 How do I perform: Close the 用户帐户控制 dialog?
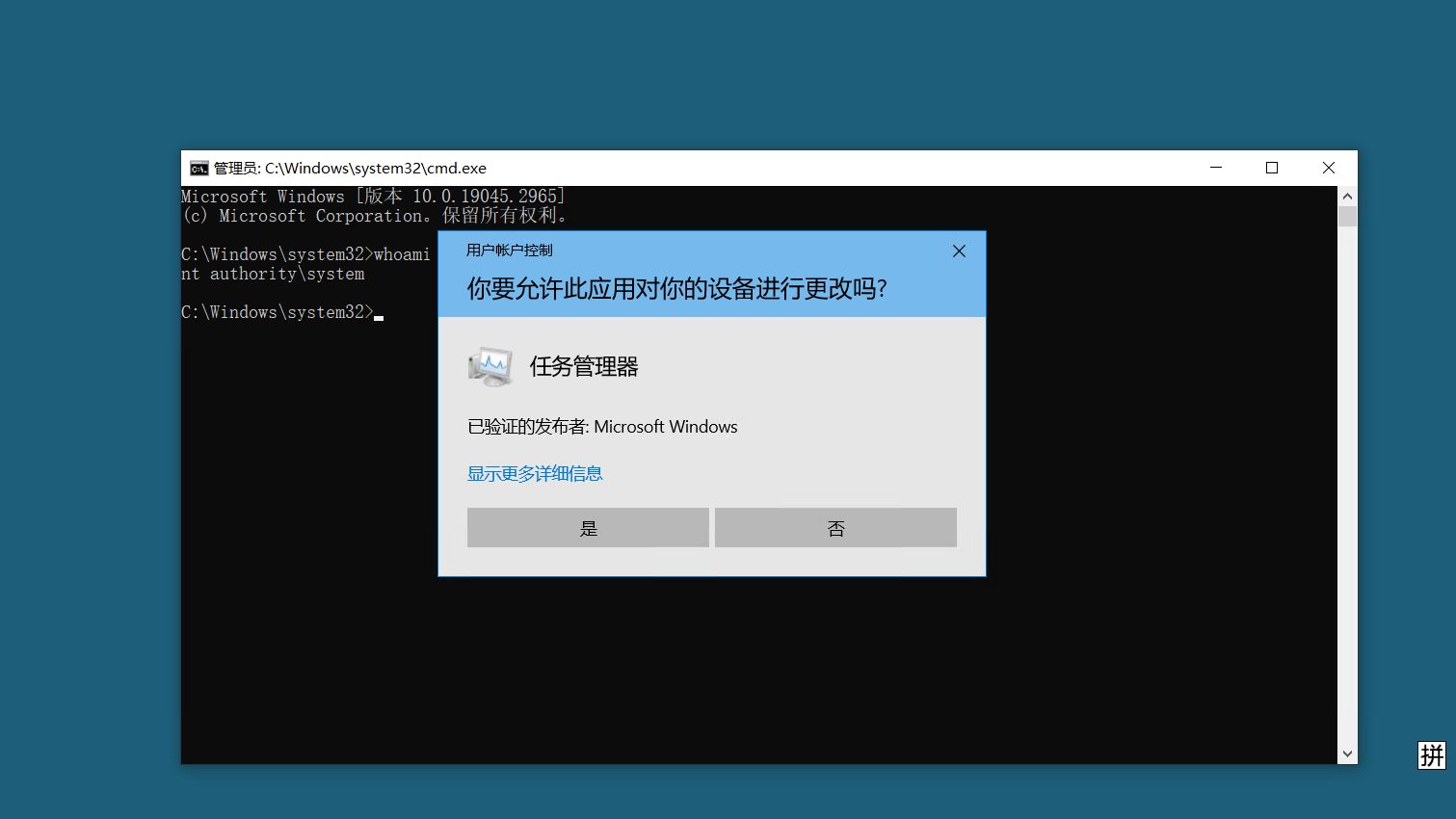tap(959, 251)
